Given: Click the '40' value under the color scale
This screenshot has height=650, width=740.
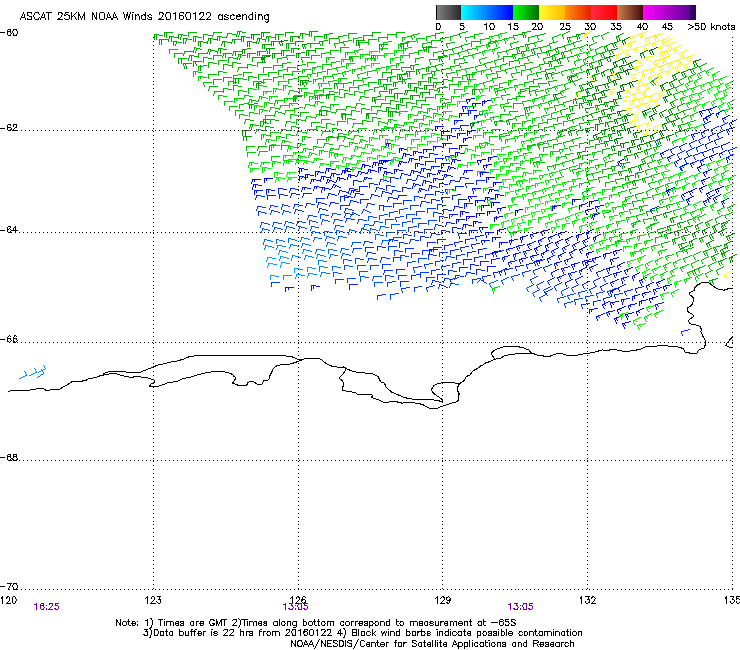Looking at the screenshot, I should point(642,27).
